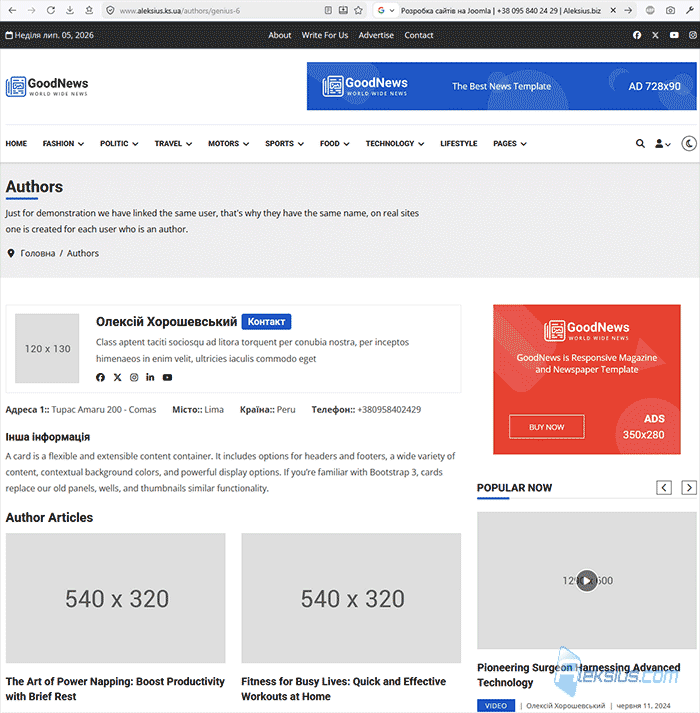Show previous Popular Now slide
This screenshot has height=713, width=700.
[664, 487]
